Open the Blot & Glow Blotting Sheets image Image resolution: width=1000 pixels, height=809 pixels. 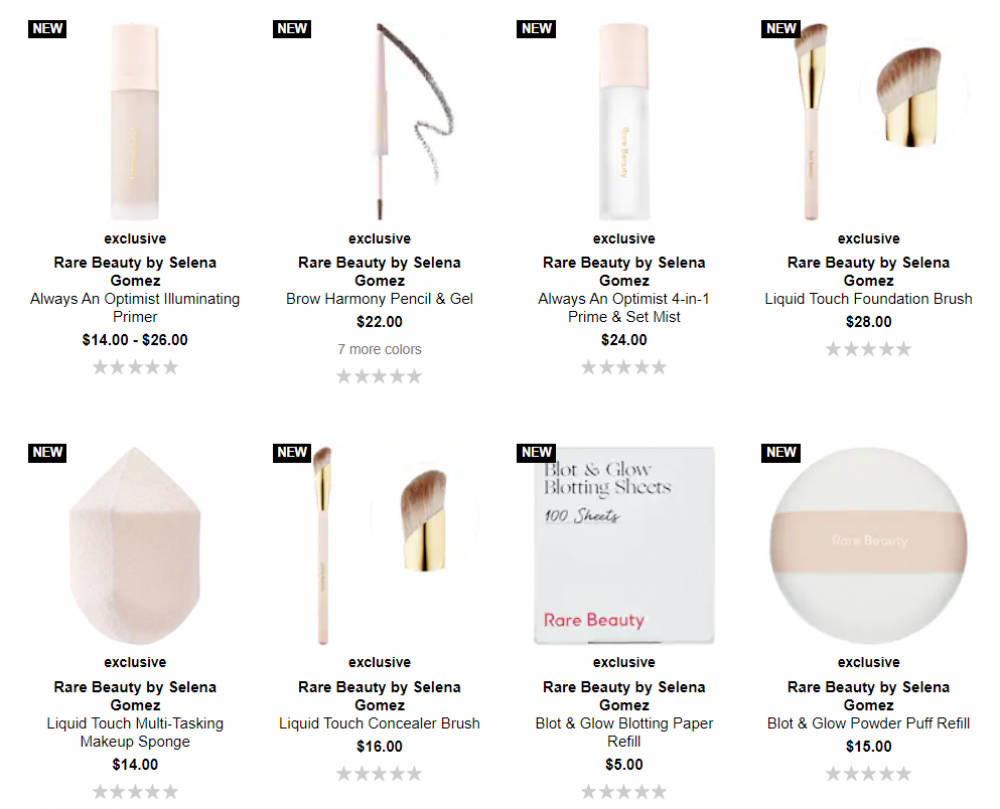pos(624,546)
